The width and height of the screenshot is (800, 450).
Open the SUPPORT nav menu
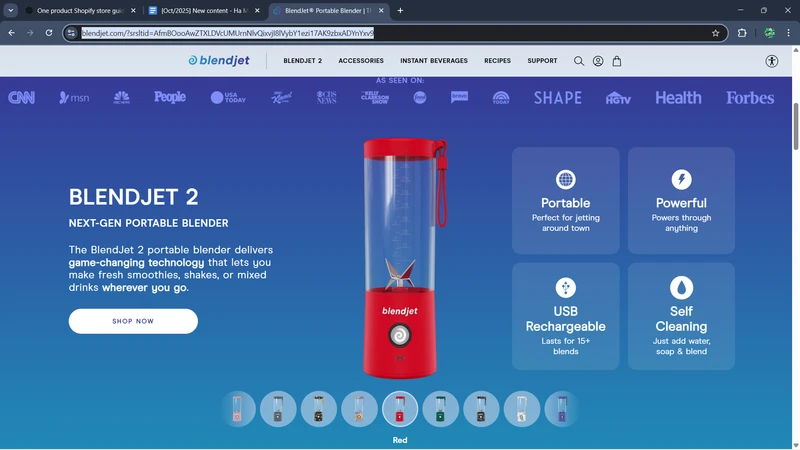pyautogui.click(x=542, y=61)
